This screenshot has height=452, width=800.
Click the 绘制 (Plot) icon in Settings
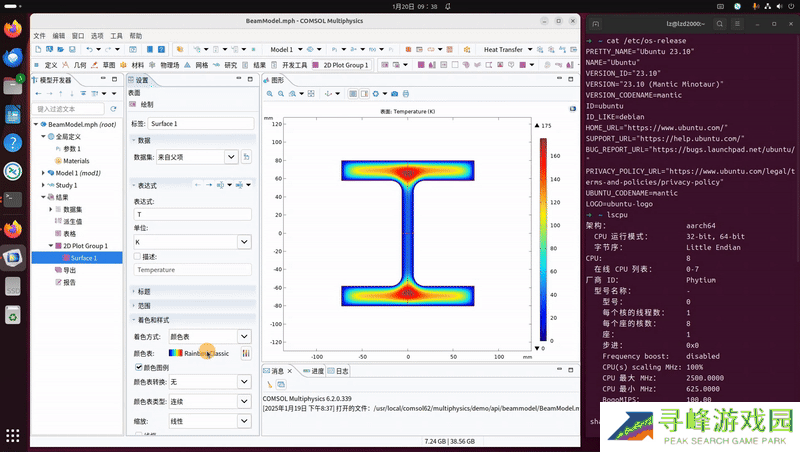click(133, 104)
